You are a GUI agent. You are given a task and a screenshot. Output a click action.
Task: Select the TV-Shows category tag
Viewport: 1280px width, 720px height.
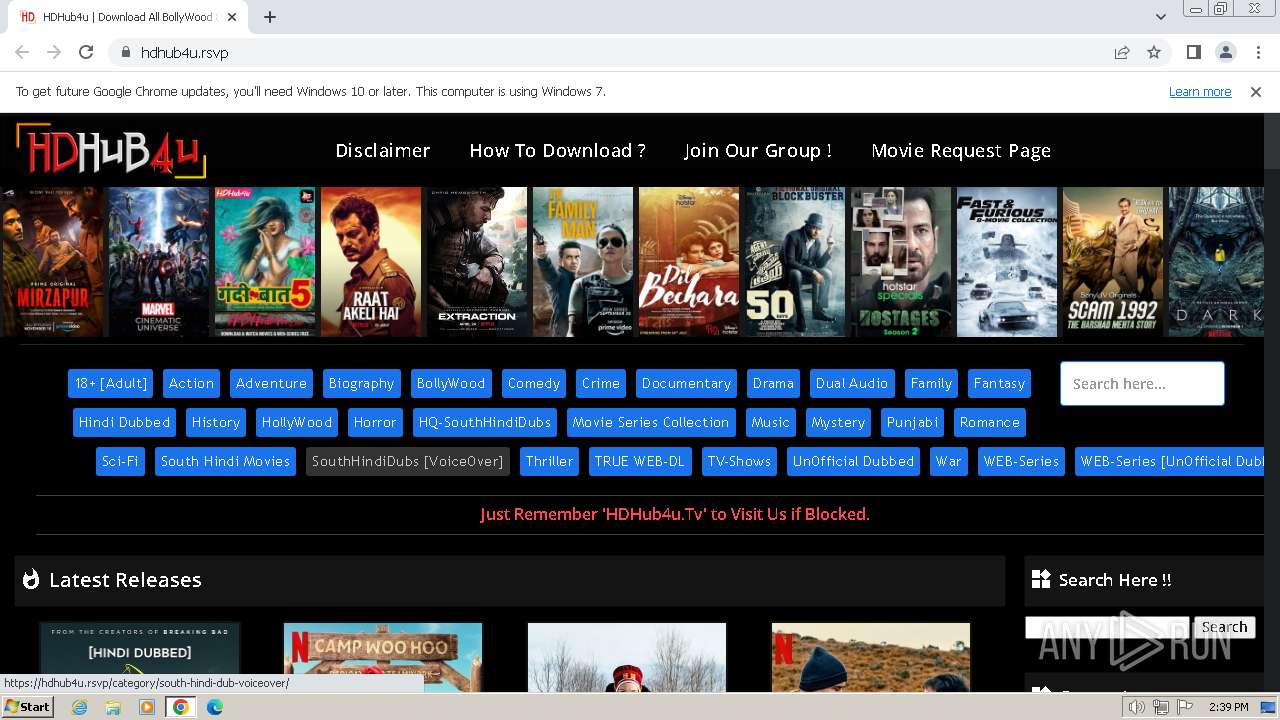coord(740,461)
